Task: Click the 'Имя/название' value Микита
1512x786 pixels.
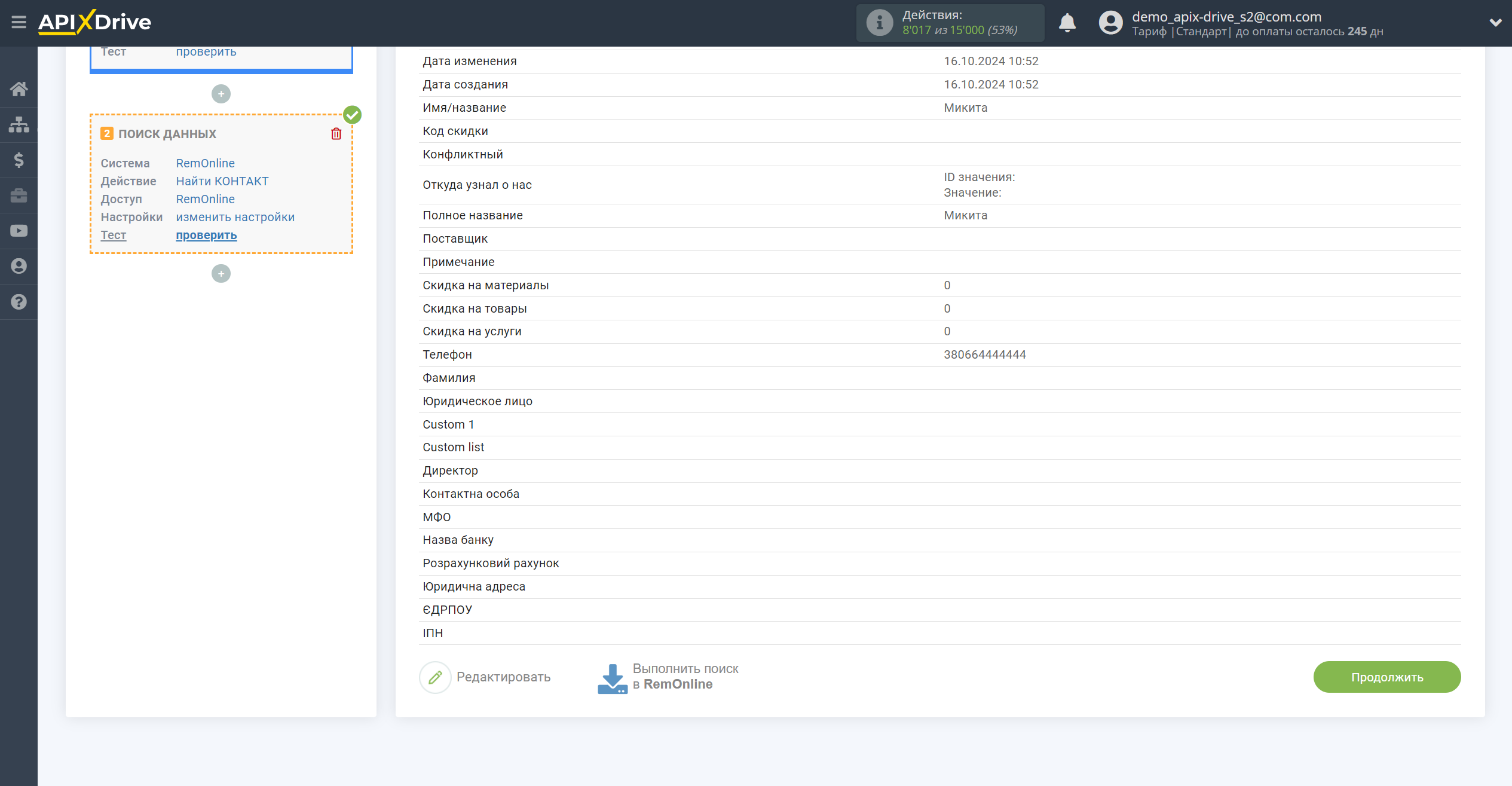Action: pos(966,108)
